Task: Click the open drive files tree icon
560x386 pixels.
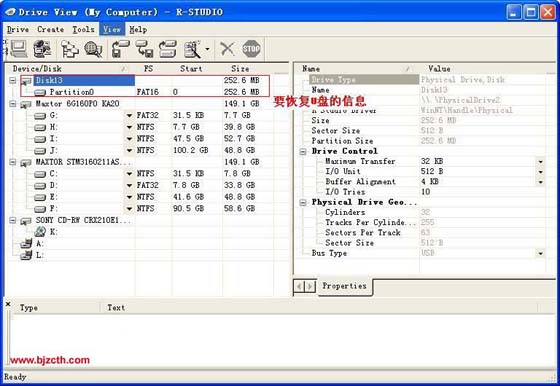Action: 70,49
